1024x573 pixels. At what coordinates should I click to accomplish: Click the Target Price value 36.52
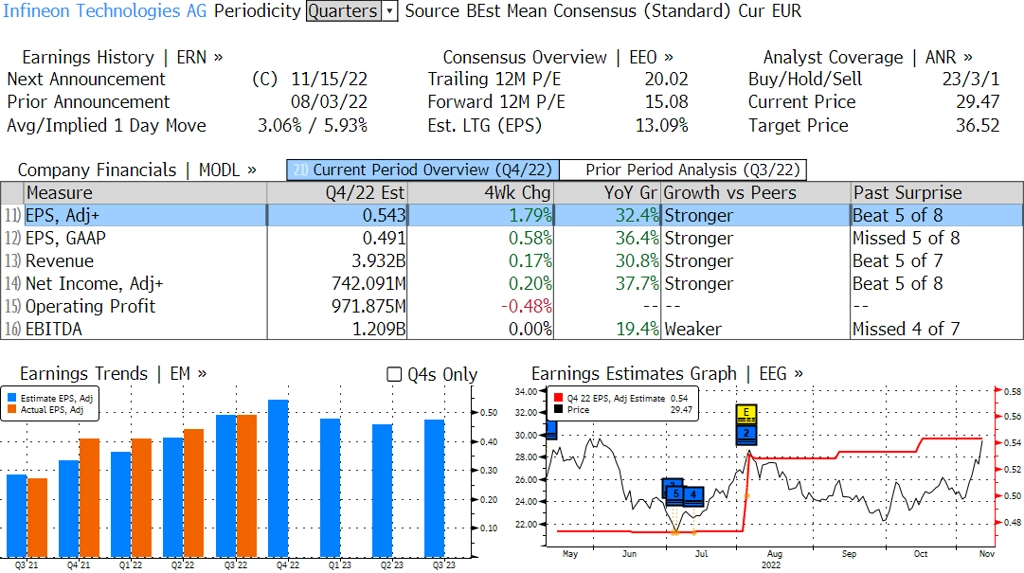(978, 125)
